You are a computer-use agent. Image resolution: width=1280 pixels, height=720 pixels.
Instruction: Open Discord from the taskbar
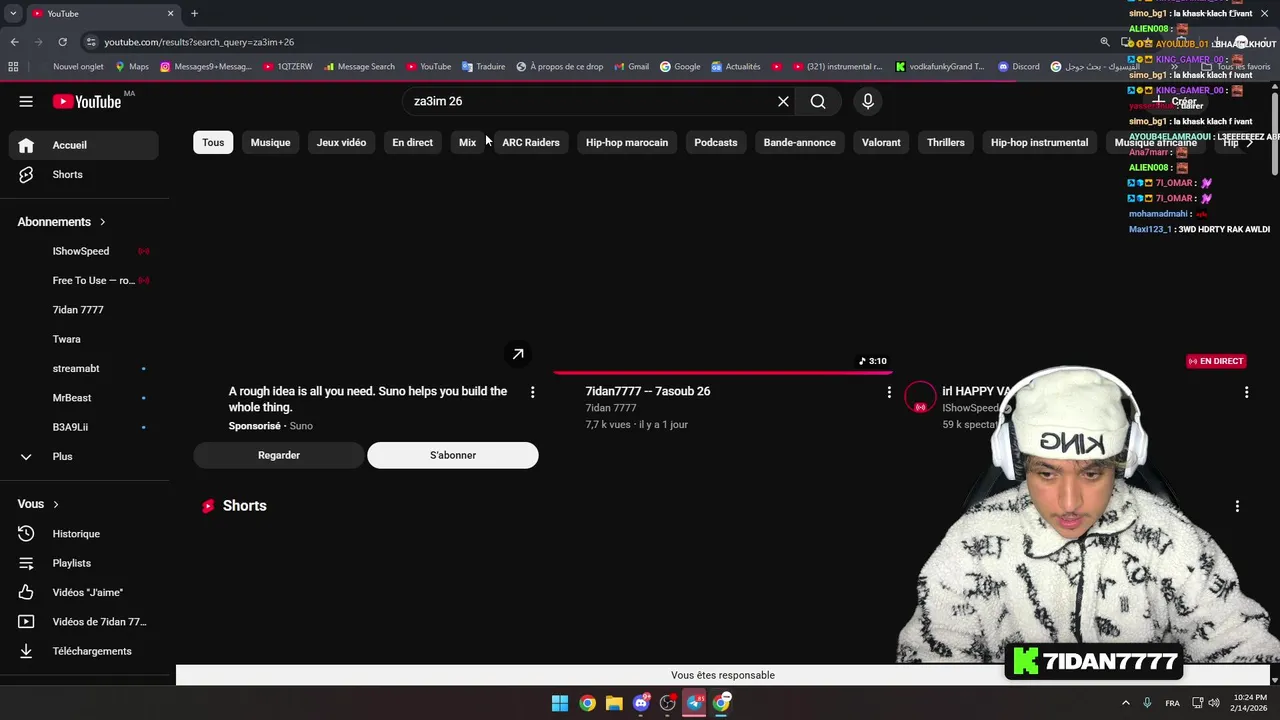[641, 703]
